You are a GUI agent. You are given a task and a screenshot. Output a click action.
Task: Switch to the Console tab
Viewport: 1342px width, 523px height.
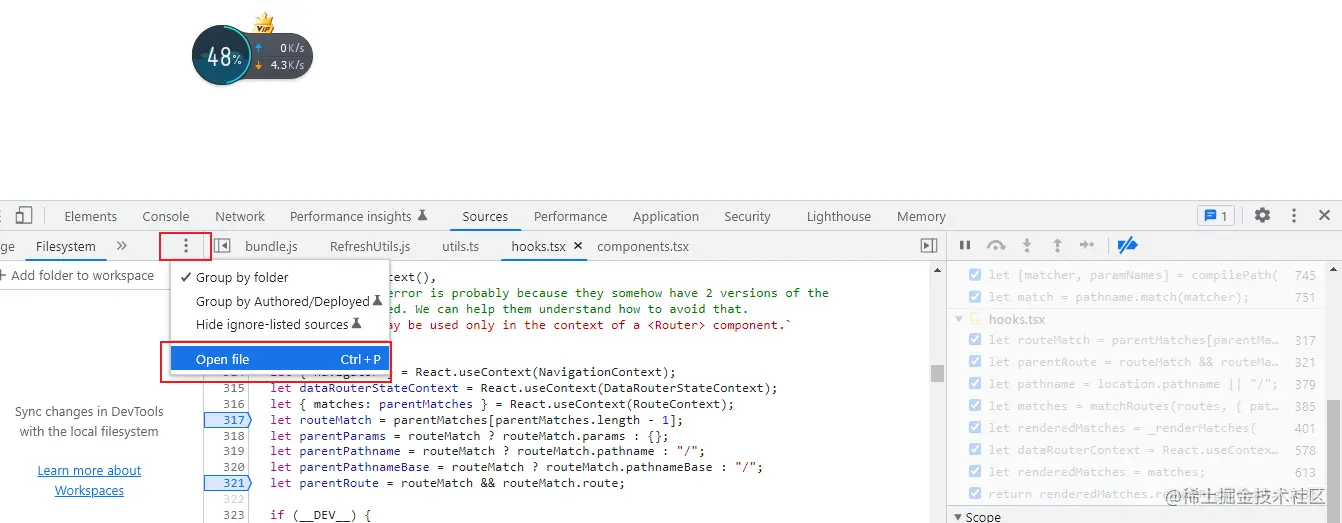(166, 216)
